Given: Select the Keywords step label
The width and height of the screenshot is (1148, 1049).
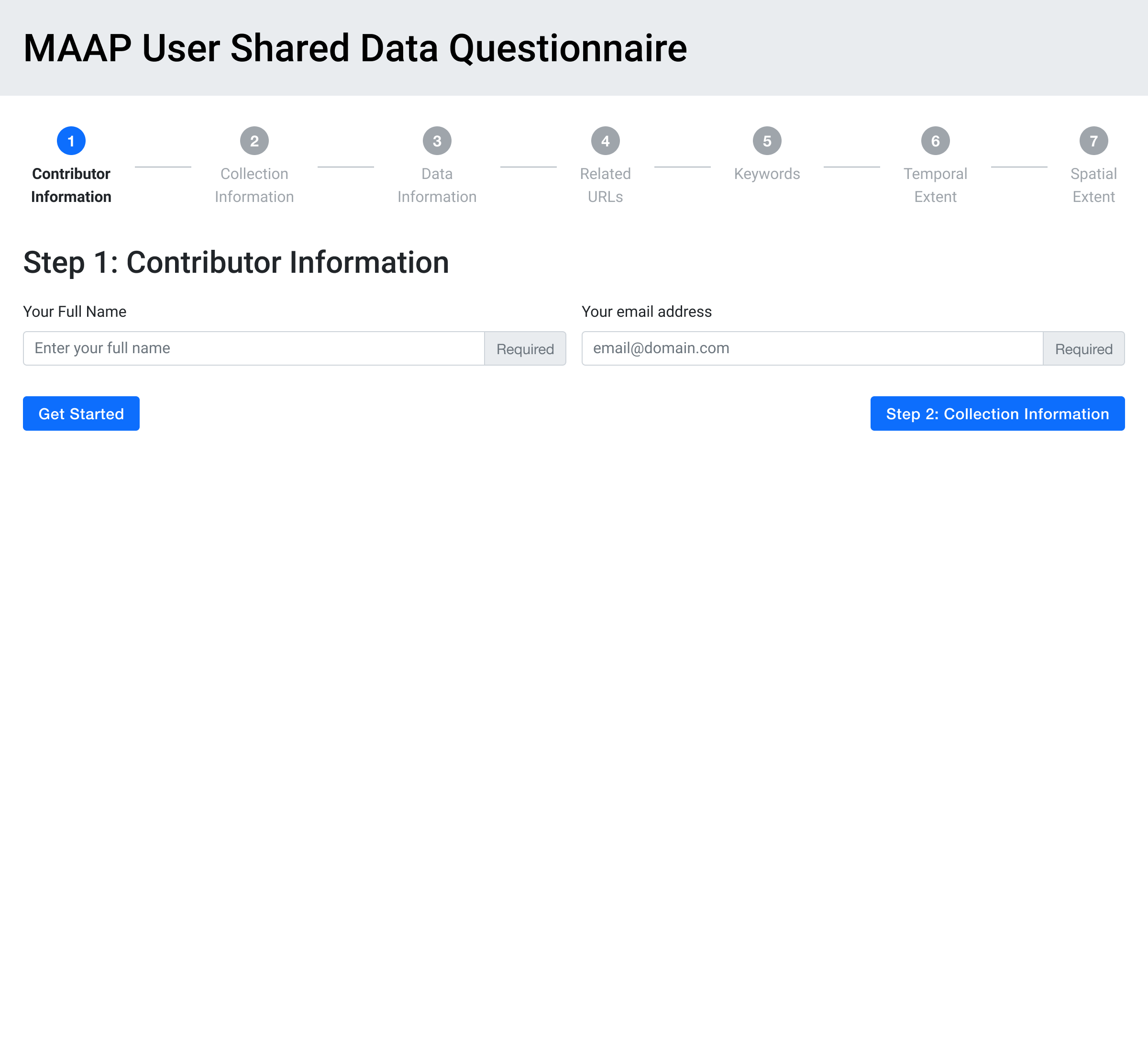Looking at the screenshot, I should coord(766,174).
